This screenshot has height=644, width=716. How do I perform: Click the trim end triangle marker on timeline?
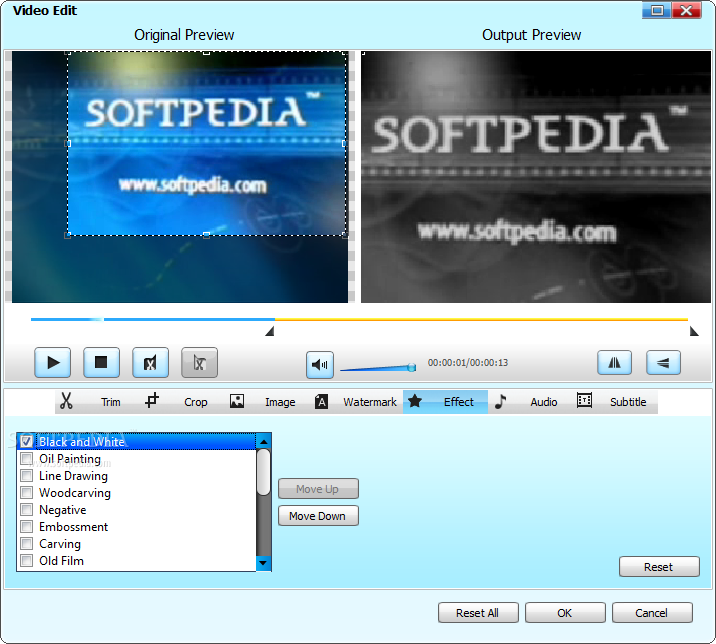[694, 331]
